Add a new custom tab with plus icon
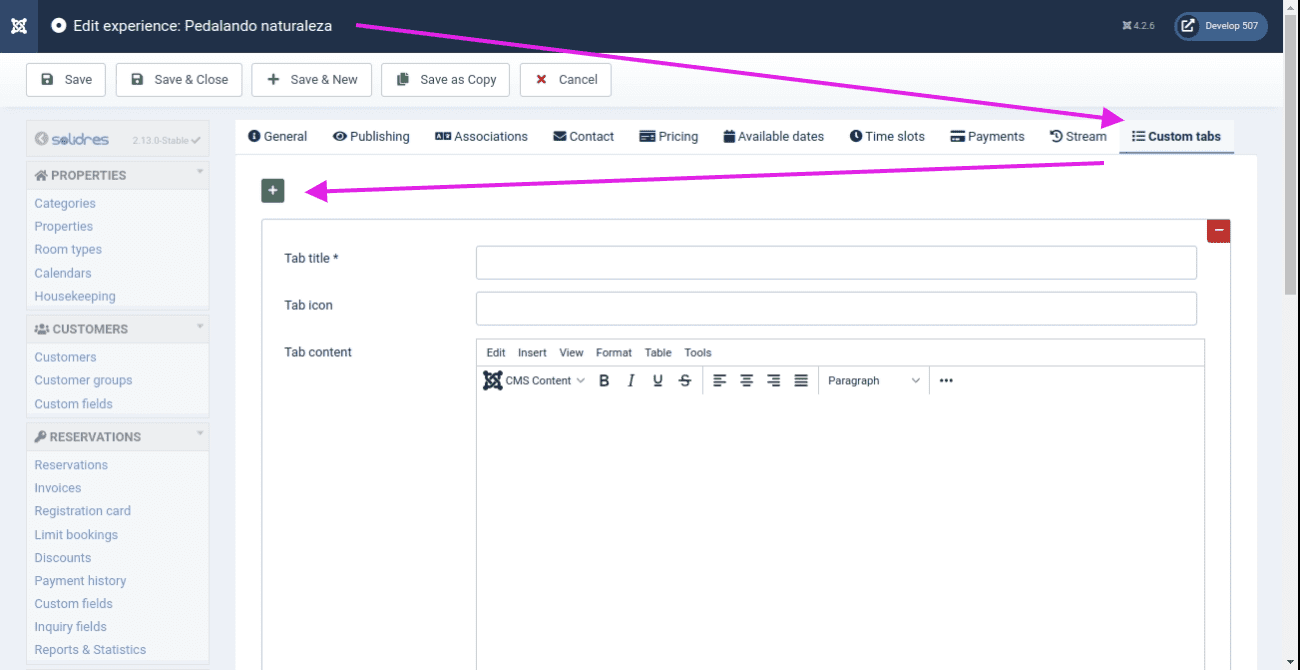Screen dimensions: 1300x670 273,190
